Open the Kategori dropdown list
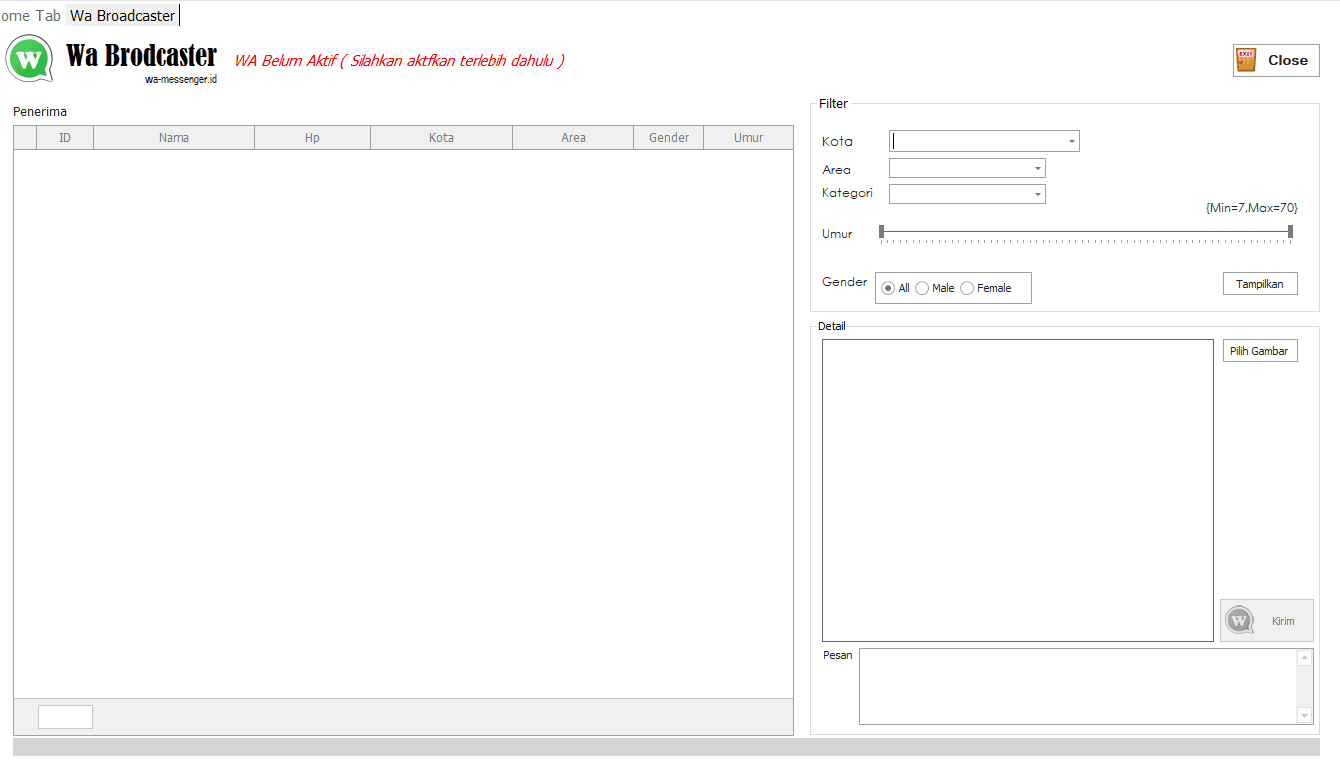Image resolution: width=1340 pixels, height=761 pixels. coord(1038,194)
